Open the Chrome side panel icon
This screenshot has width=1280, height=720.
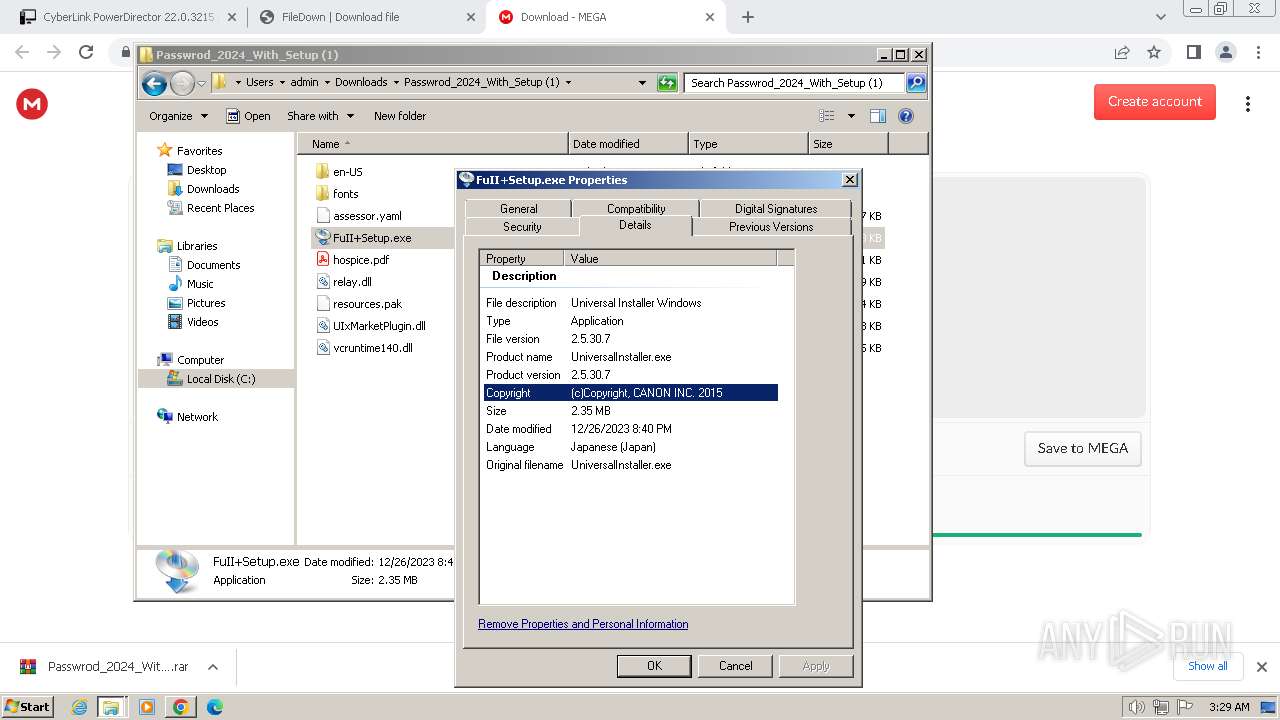point(1193,52)
